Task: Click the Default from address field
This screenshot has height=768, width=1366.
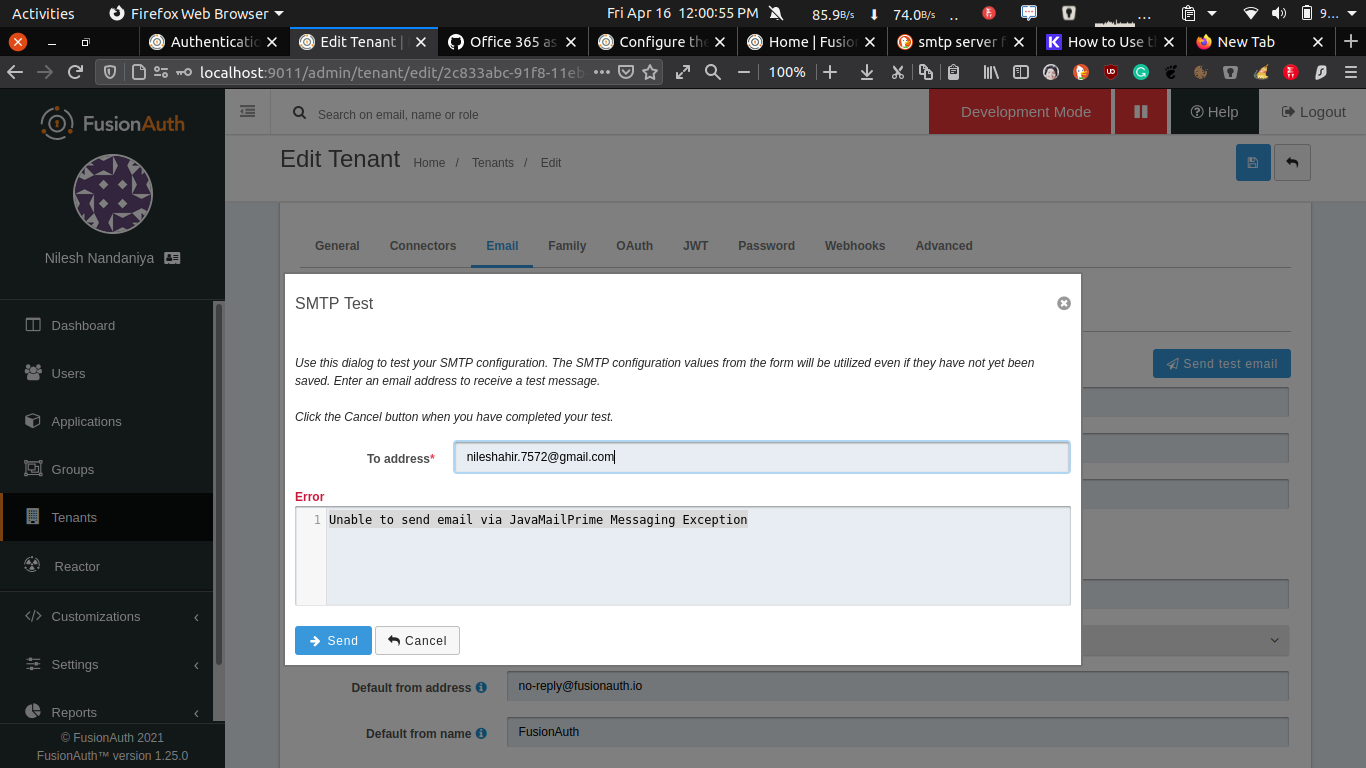Action: pyautogui.click(x=897, y=686)
